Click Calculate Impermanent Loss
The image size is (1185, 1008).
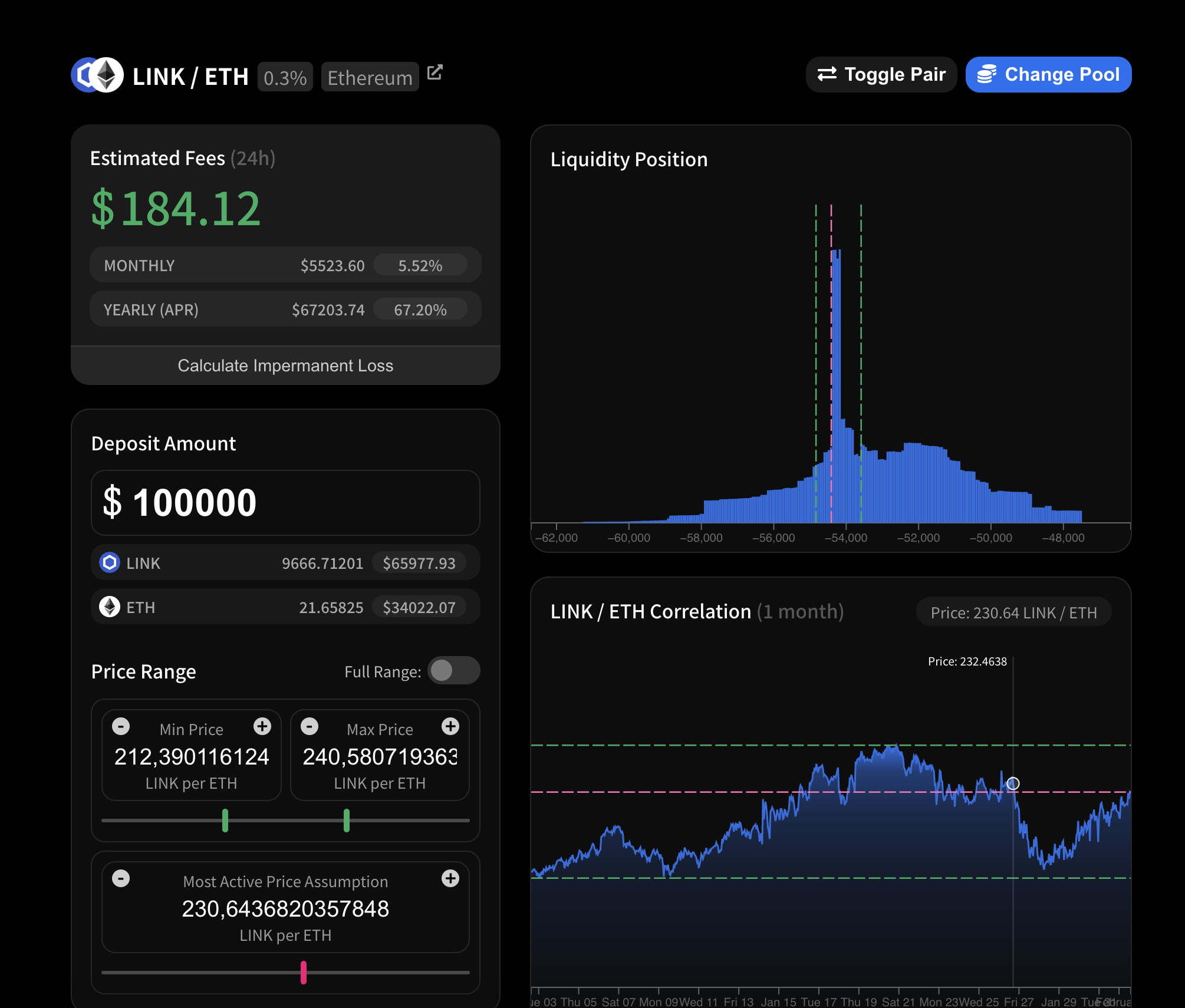click(285, 365)
